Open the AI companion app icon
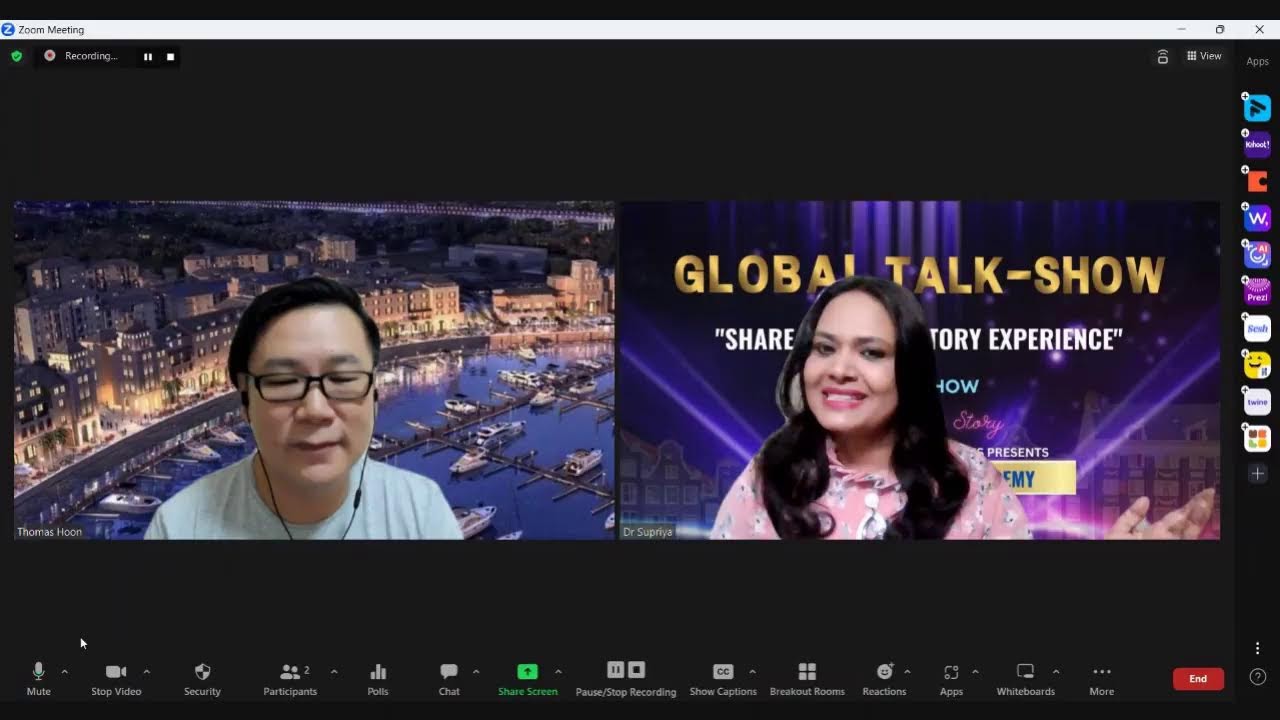This screenshot has height=720, width=1280. click(x=1257, y=255)
